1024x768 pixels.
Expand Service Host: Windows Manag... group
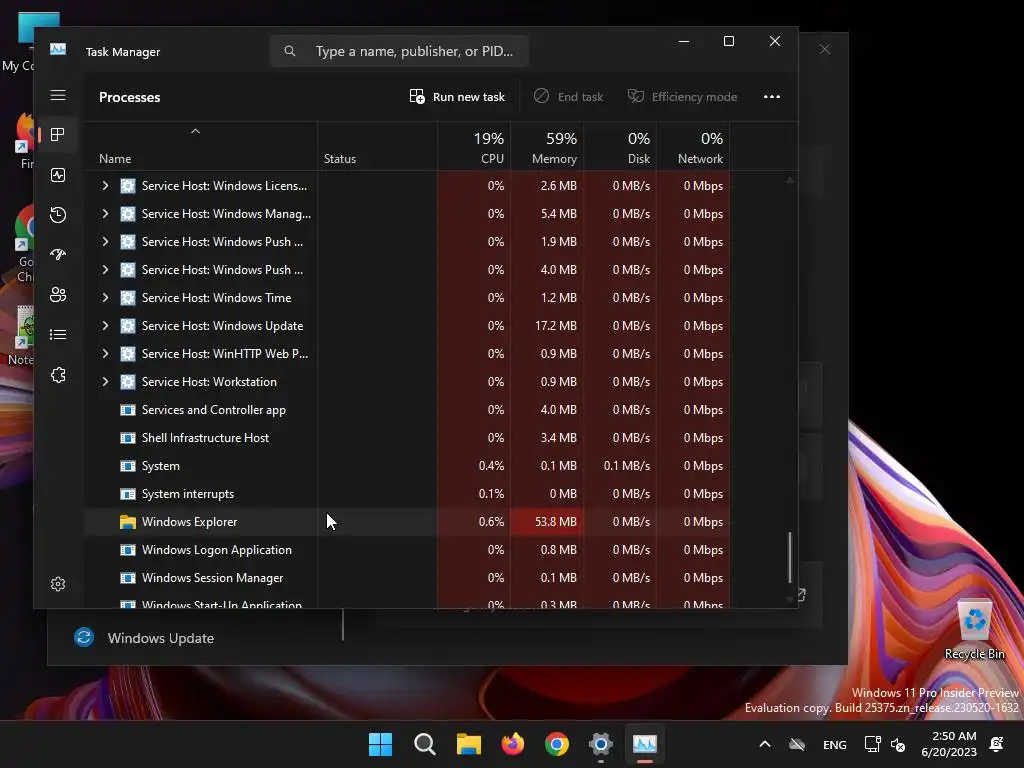(105, 214)
